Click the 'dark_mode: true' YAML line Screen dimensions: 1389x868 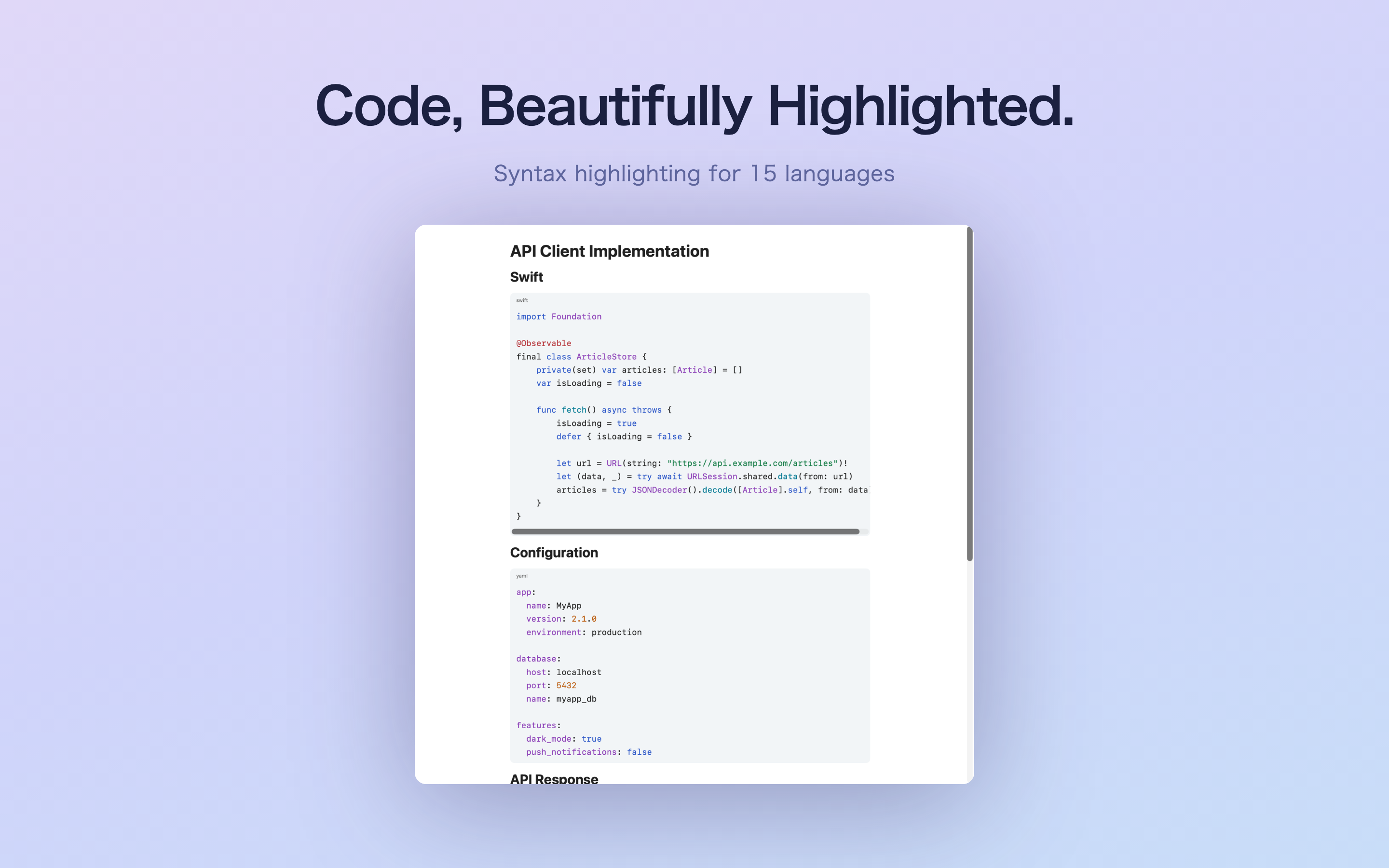click(x=564, y=739)
